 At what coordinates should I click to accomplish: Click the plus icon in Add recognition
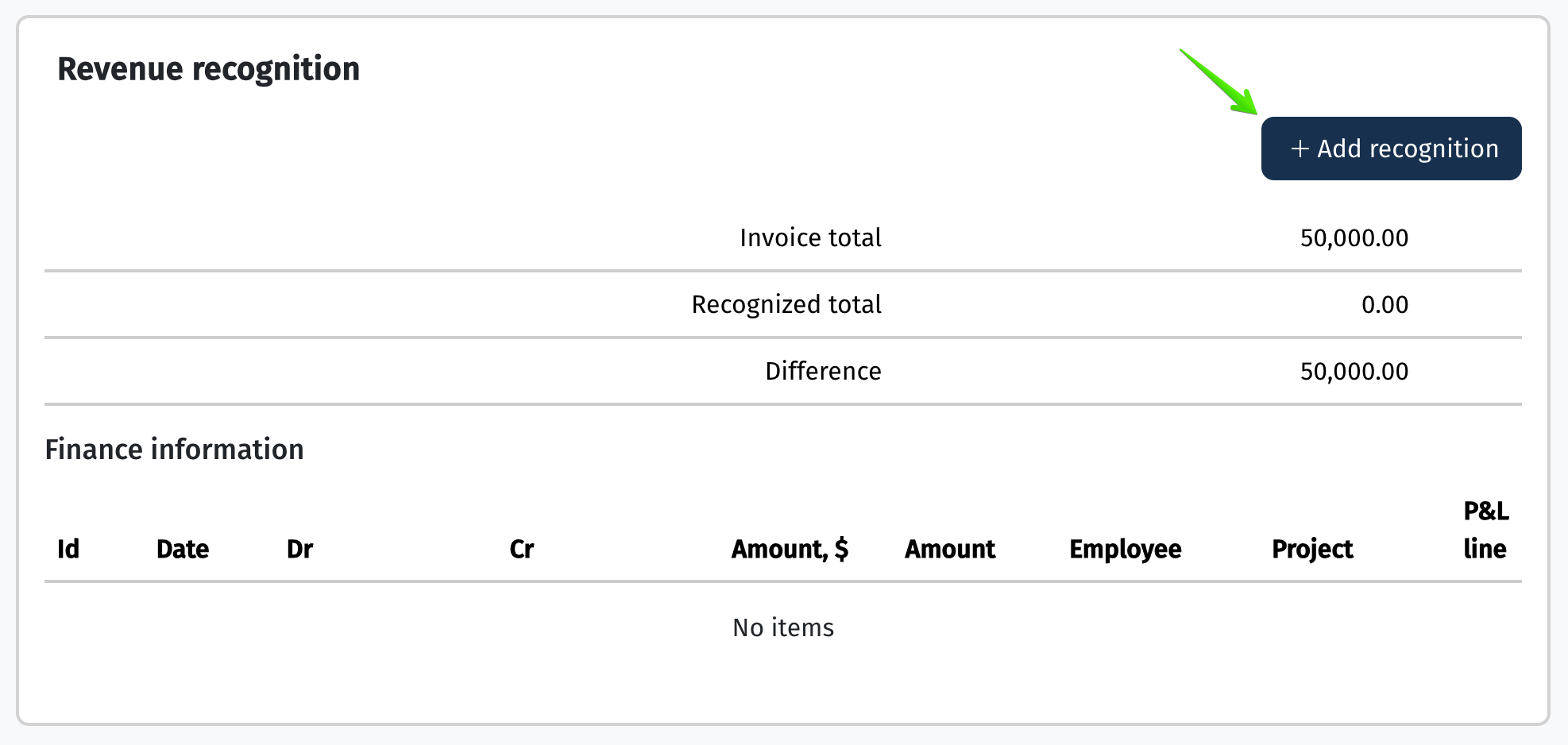pyautogui.click(x=1300, y=149)
